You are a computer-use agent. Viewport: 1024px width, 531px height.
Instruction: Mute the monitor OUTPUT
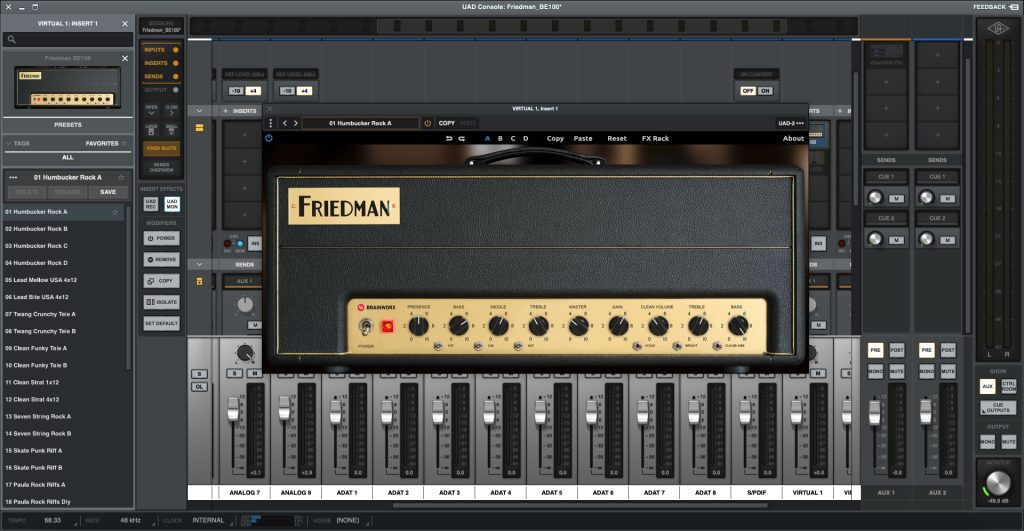(1009, 442)
